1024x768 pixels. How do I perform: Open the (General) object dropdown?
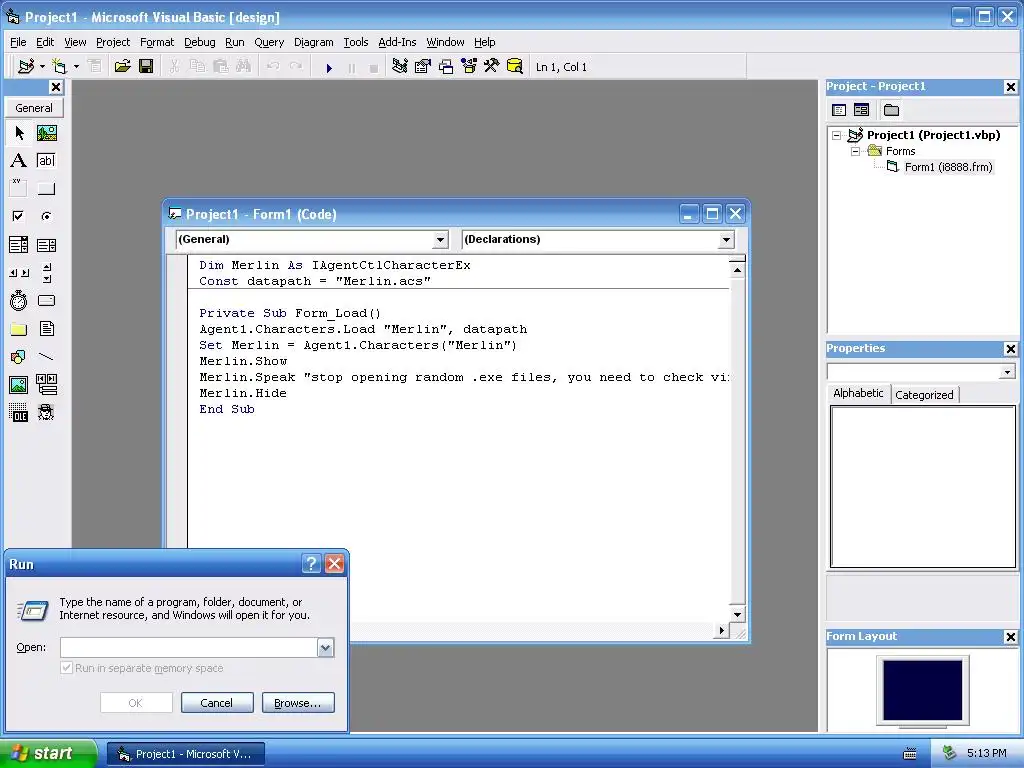pos(441,240)
